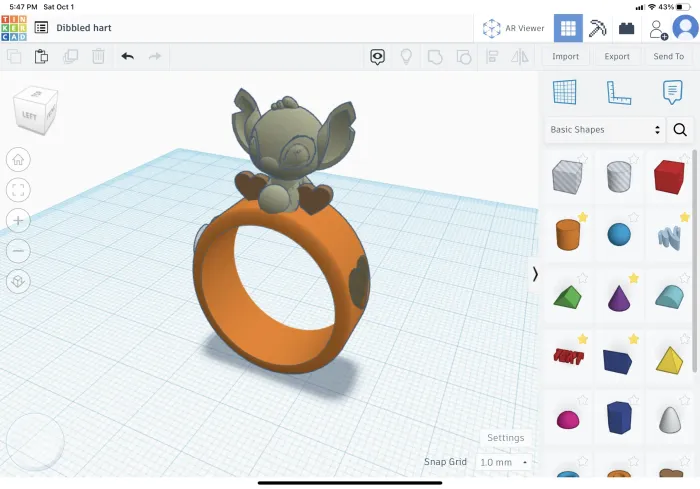This screenshot has height=489, width=700.
Task: Toggle favorite star on blue Sphere
Action: (633, 217)
